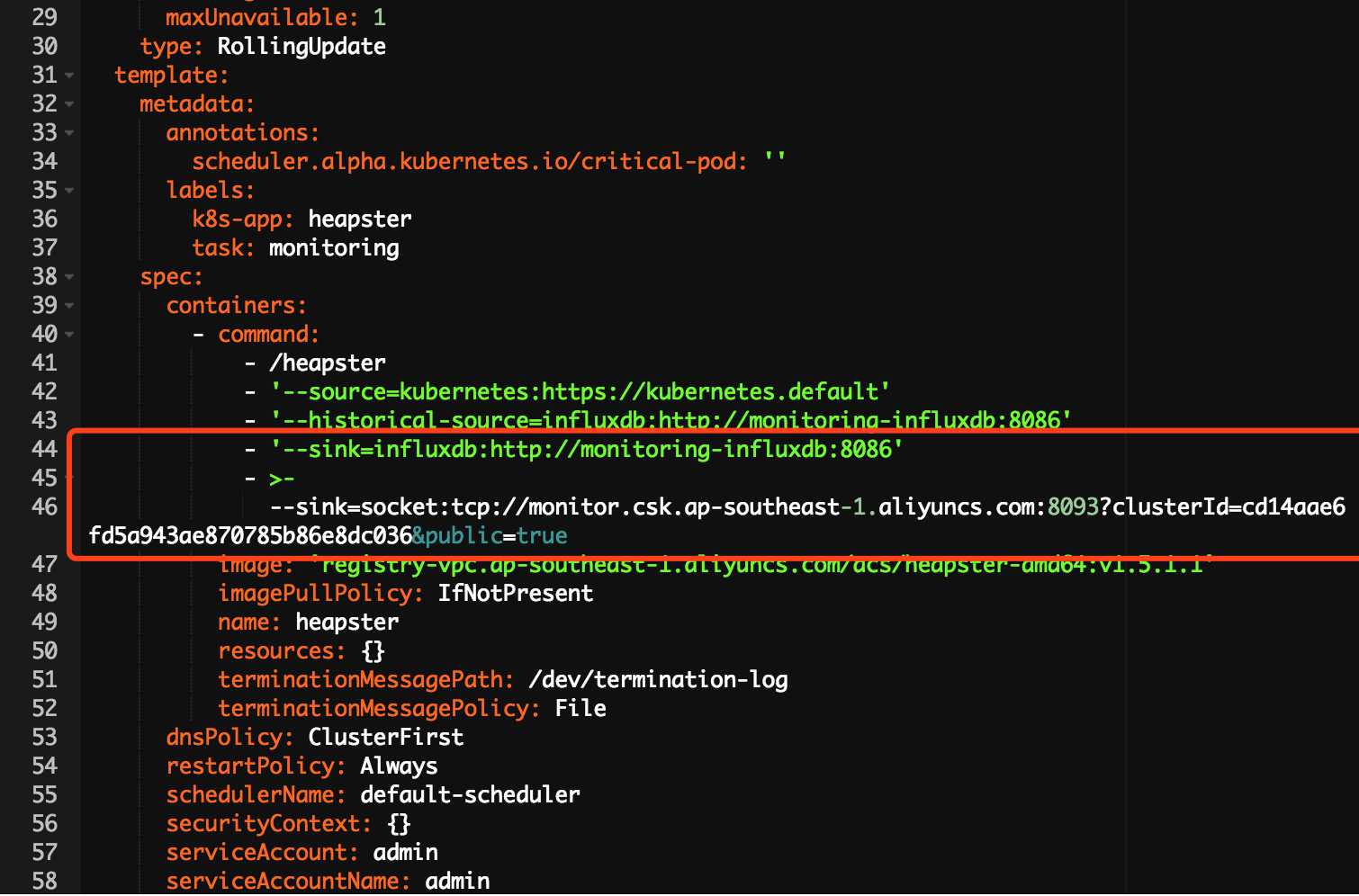
Task: Click line number 44 in gutter
Action: tap(44, 449)
